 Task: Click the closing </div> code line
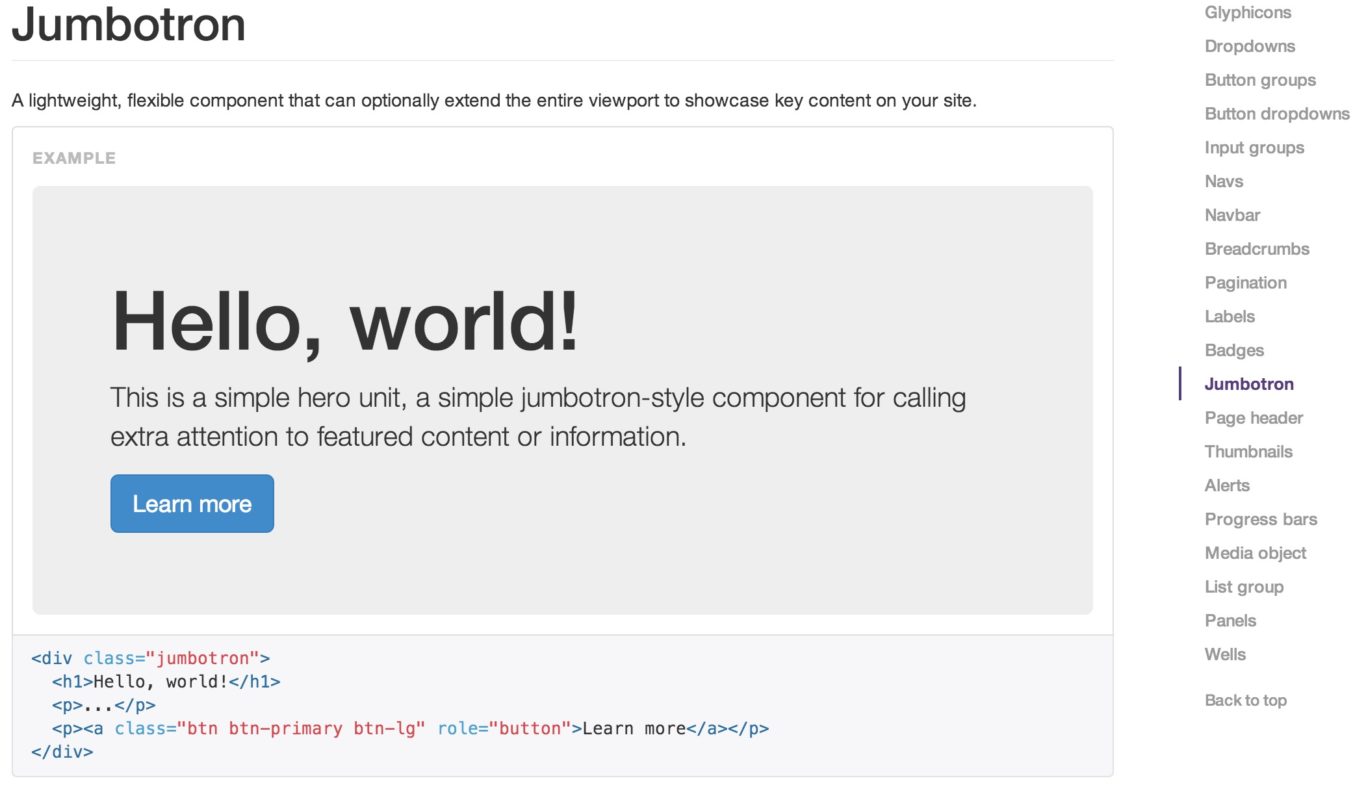[62, 752]
